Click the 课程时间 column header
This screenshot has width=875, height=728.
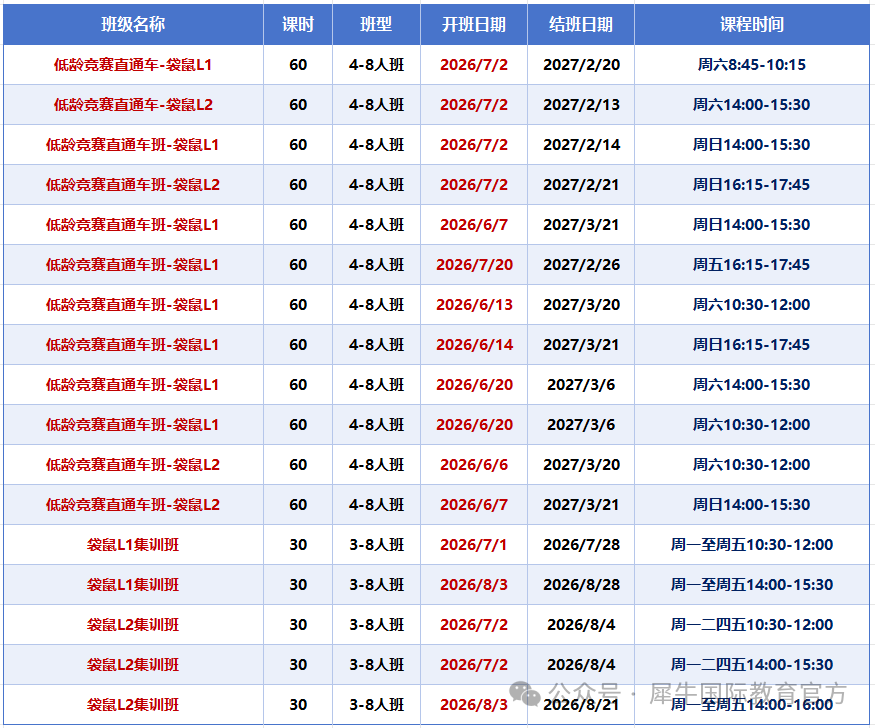[752, 25]
